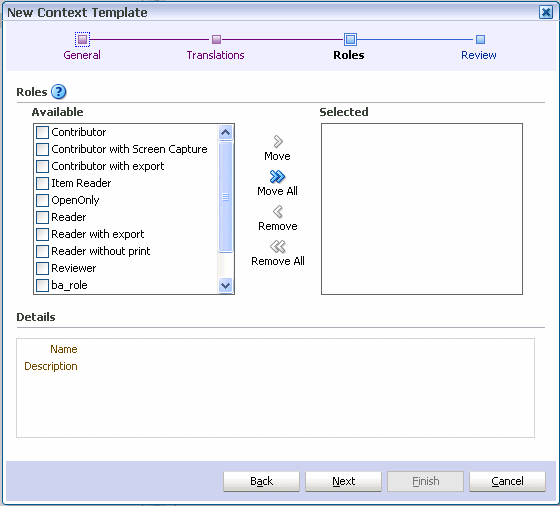The height and width of the screenshot is (506, 560).
Task: Select Reader without print checkbox
Action: click(x=42, y=251)
